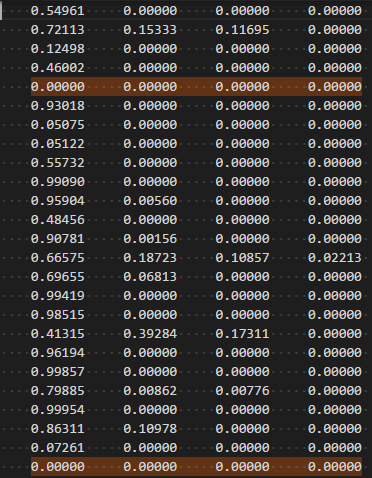The width and height of the screenshot is (372, 478).
Task: Click value 0.46002
Action: pos(58,68)
